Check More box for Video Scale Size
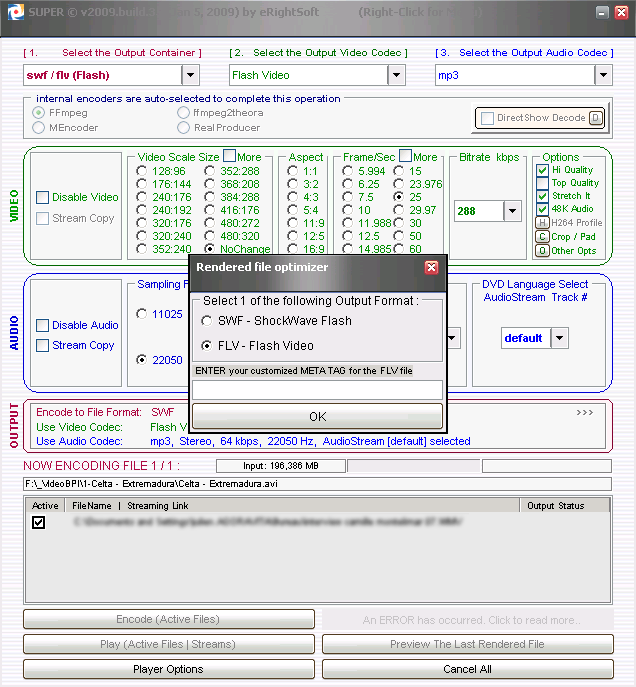The width and height of the screenshot is (636, 687). [230, 156]
